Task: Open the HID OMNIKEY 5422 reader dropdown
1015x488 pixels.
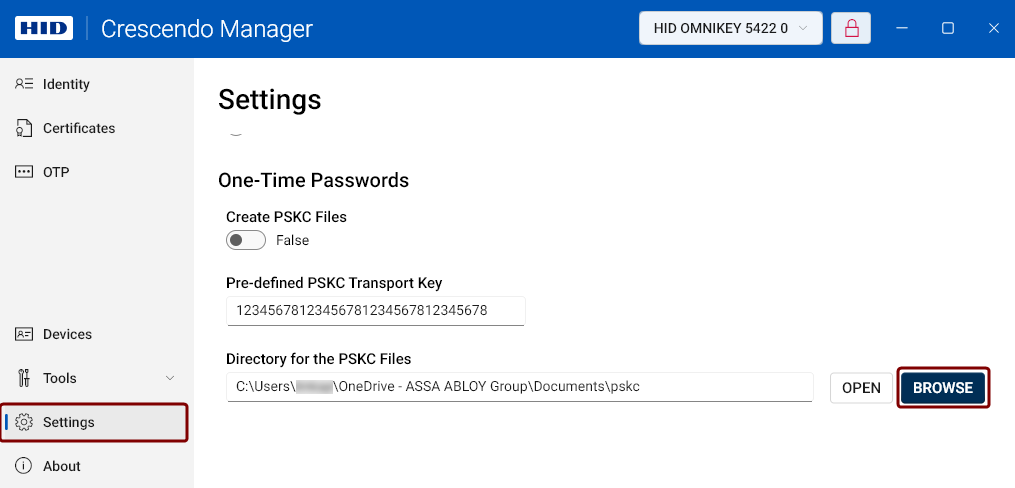Action: point(731,28)
